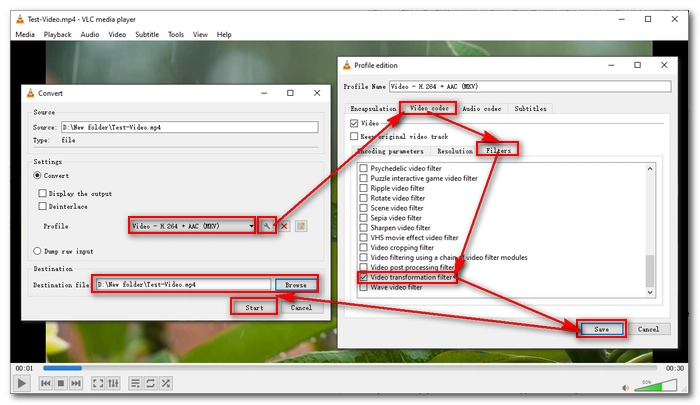Viewport: 700px width, 405px height.
Task: Open the Media menu
Action: click(x=25, y=34)
